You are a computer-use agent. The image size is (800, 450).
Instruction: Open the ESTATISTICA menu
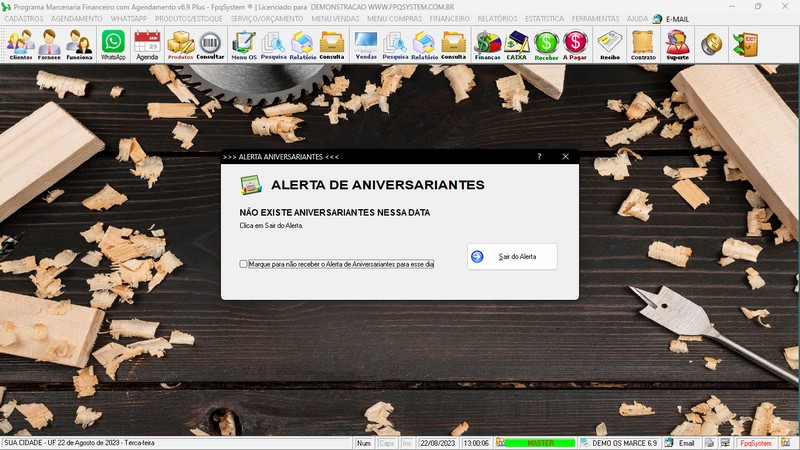click(544, 19)
